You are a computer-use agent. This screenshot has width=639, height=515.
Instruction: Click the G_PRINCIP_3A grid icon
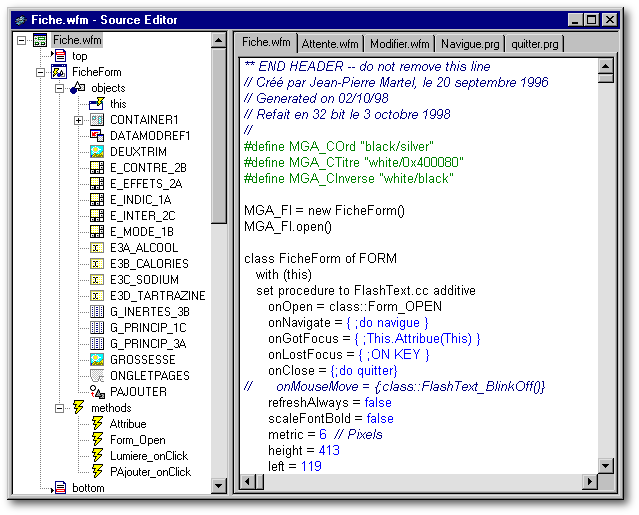click(x=97, y=343)
